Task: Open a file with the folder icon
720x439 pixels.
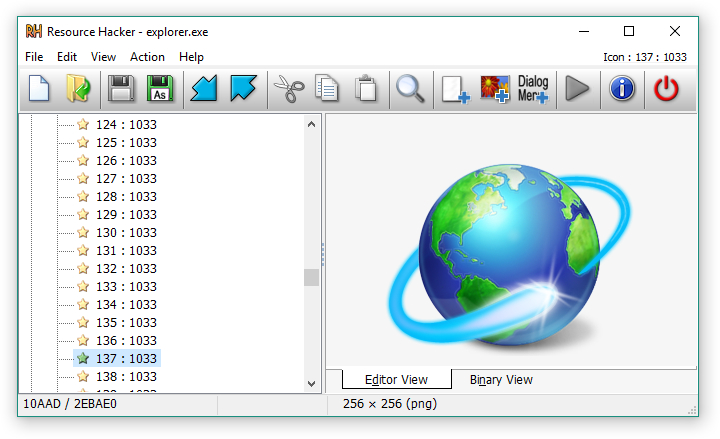Action: pos(78,88)
